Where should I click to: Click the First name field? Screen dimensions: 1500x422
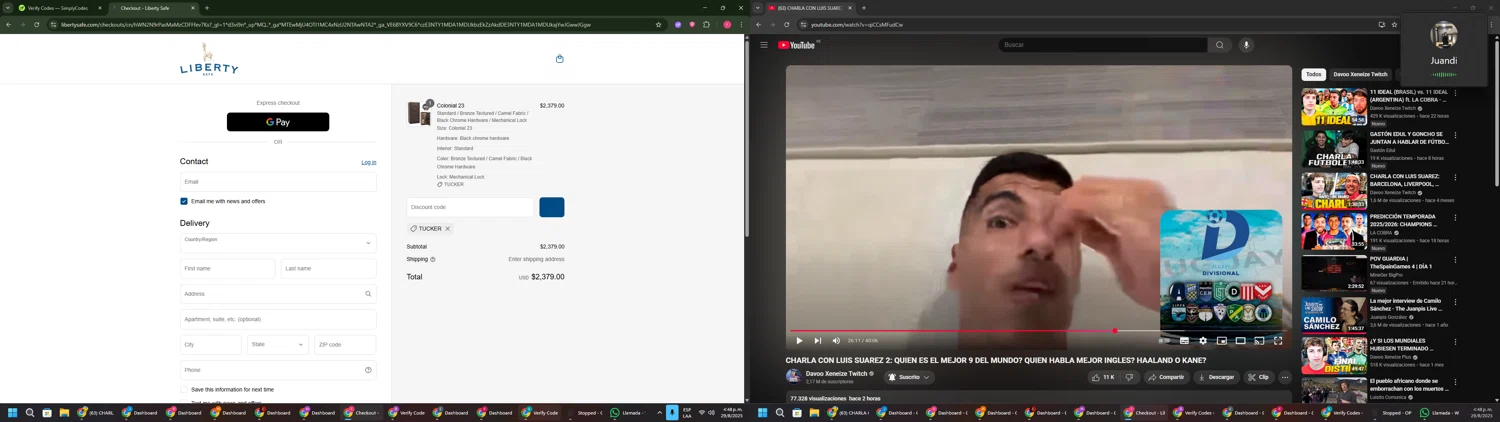click(x=227, y=268)
